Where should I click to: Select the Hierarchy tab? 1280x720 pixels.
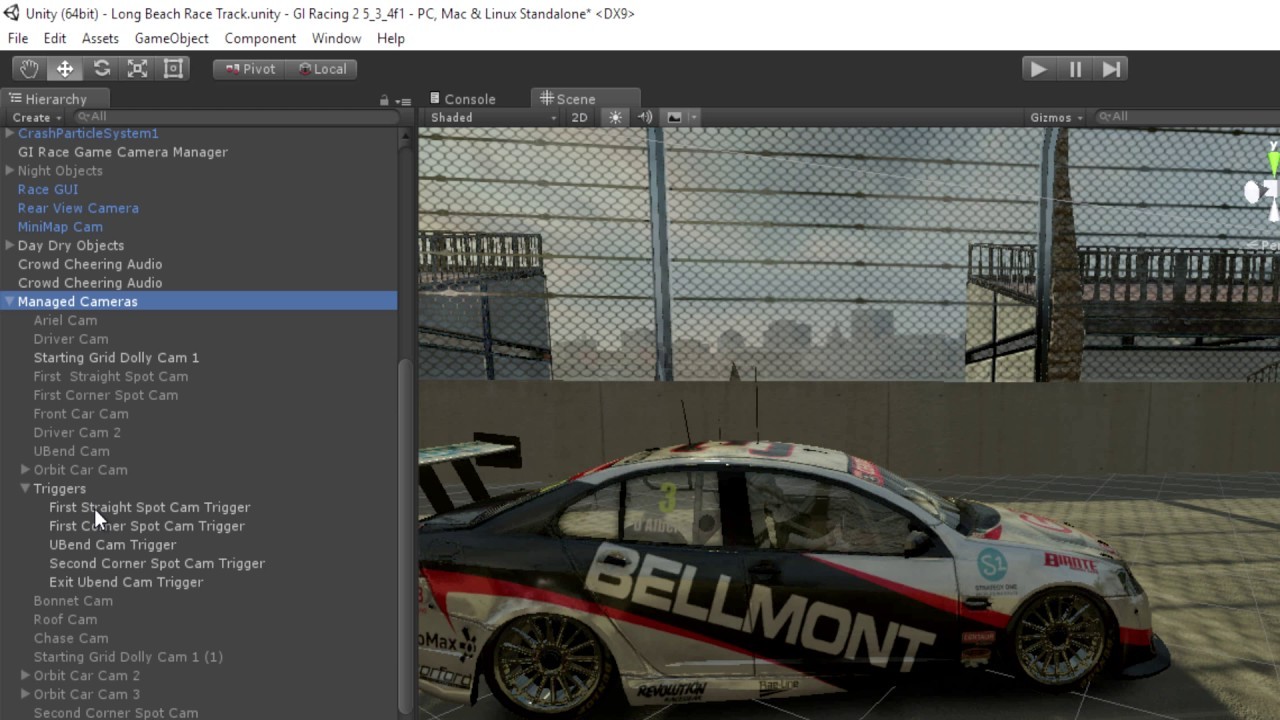point(55,99)
